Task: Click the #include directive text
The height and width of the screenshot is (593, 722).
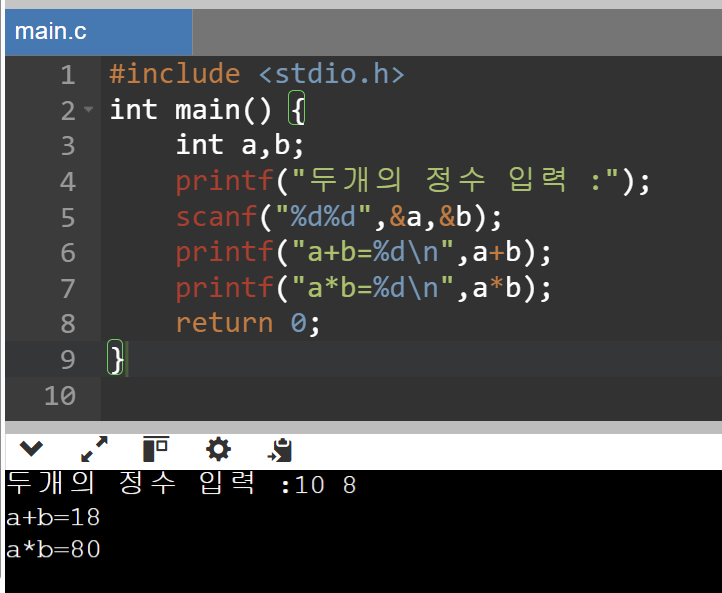Action: click(x=175, y=74)
